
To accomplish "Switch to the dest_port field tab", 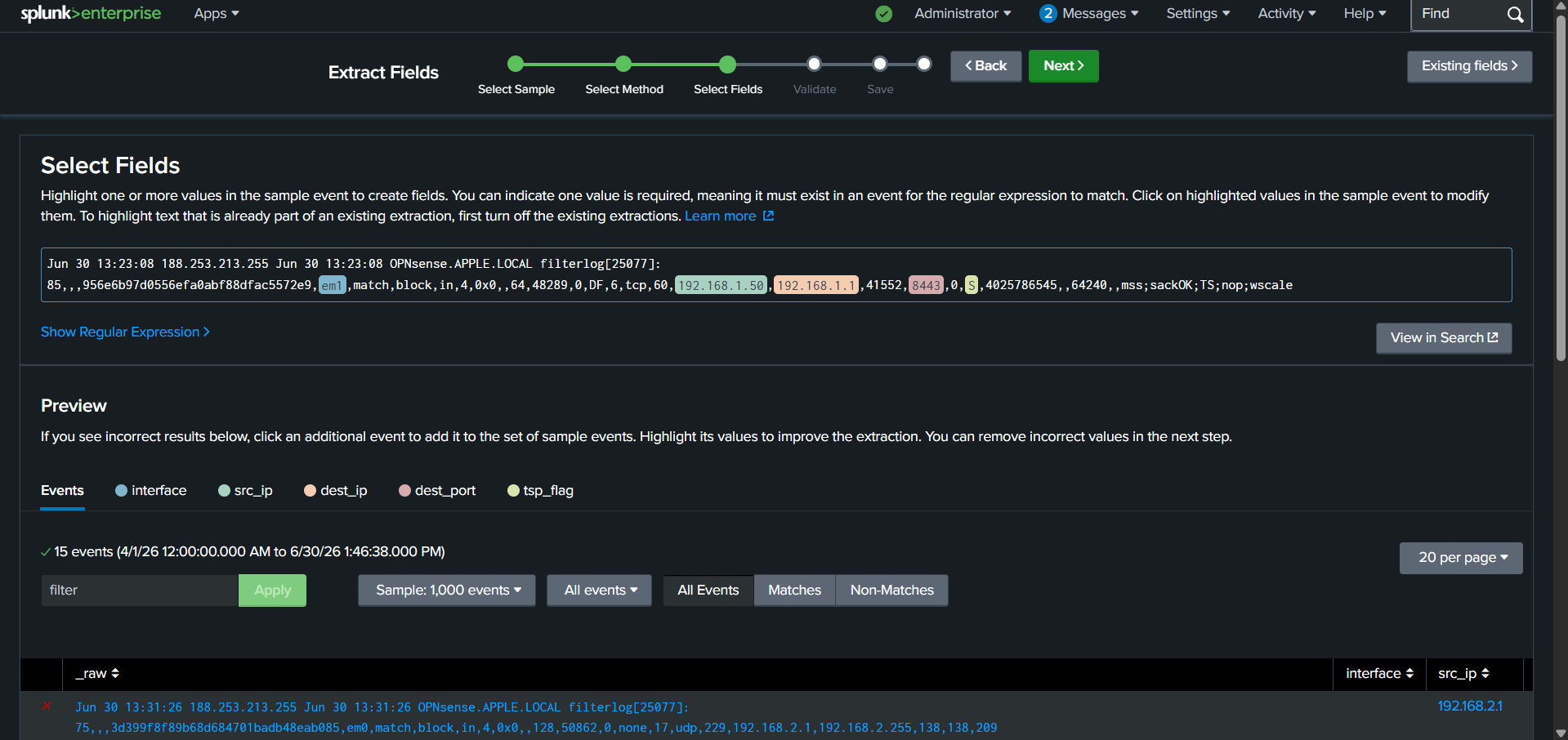I will point(437,491).
